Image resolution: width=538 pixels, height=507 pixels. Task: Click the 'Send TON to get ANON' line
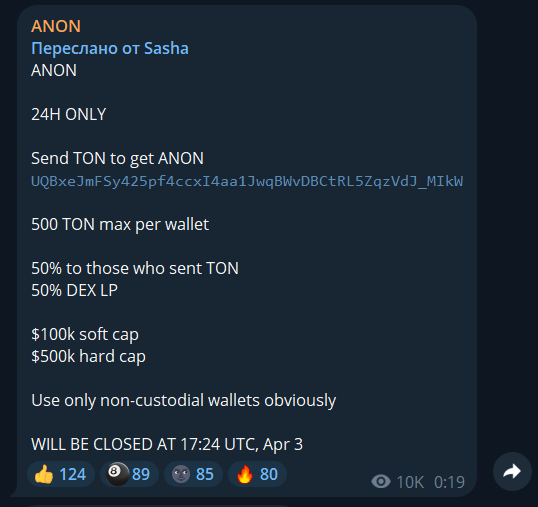117,158
